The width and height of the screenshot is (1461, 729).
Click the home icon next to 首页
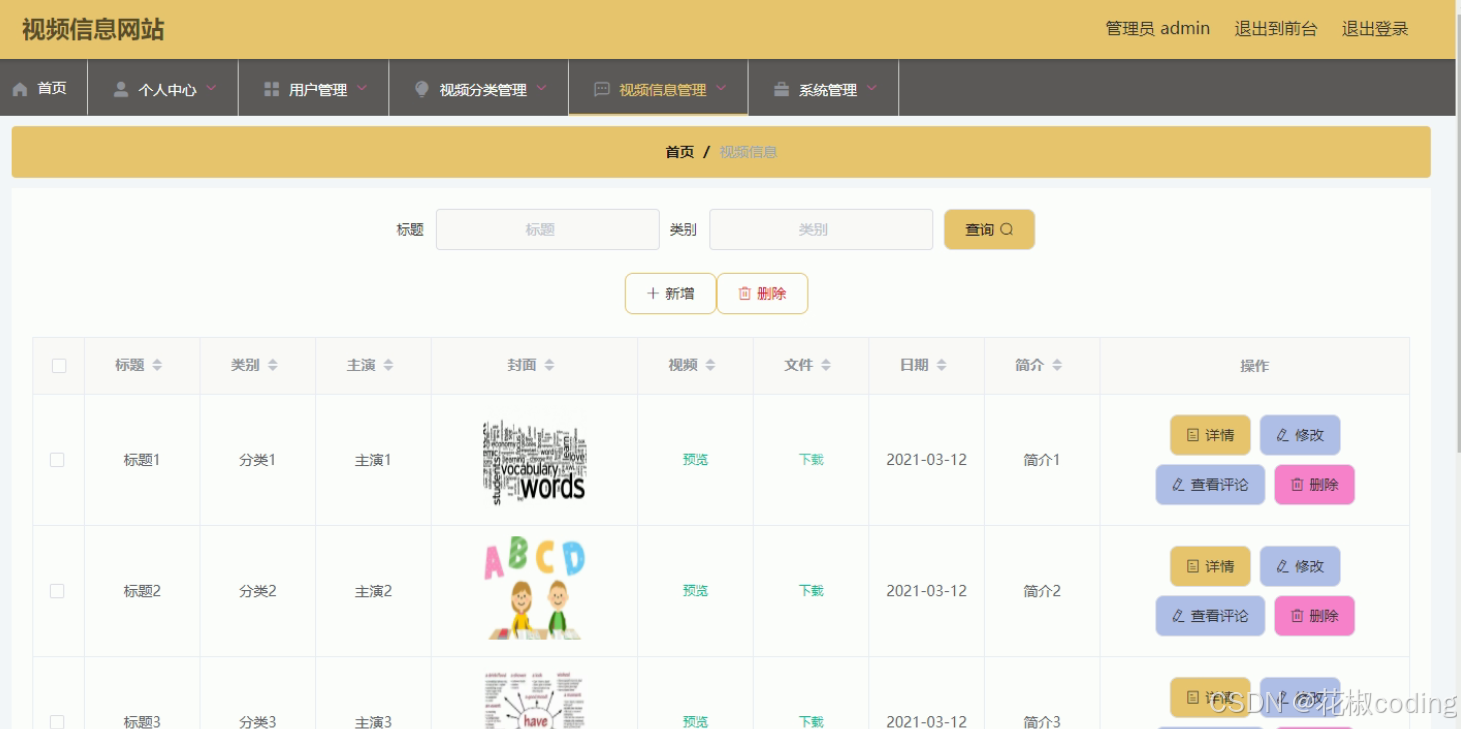point(20,89)
